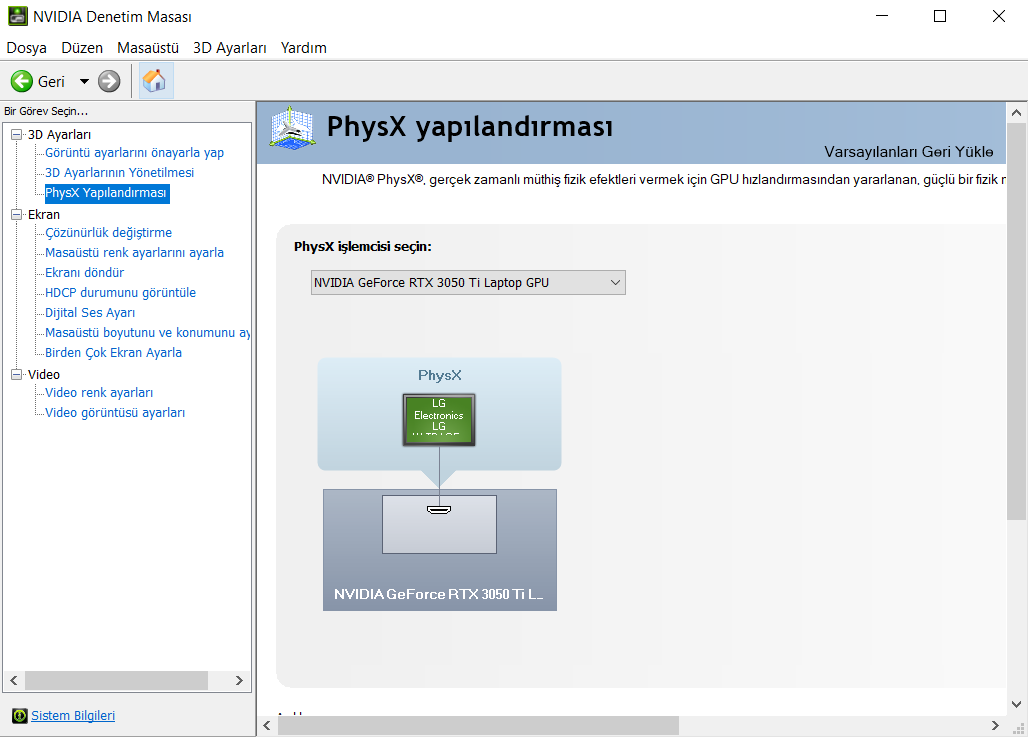1028x737 pixels.
Task: Click PhysX yapılandırması page title
Action: coord(469,127)
